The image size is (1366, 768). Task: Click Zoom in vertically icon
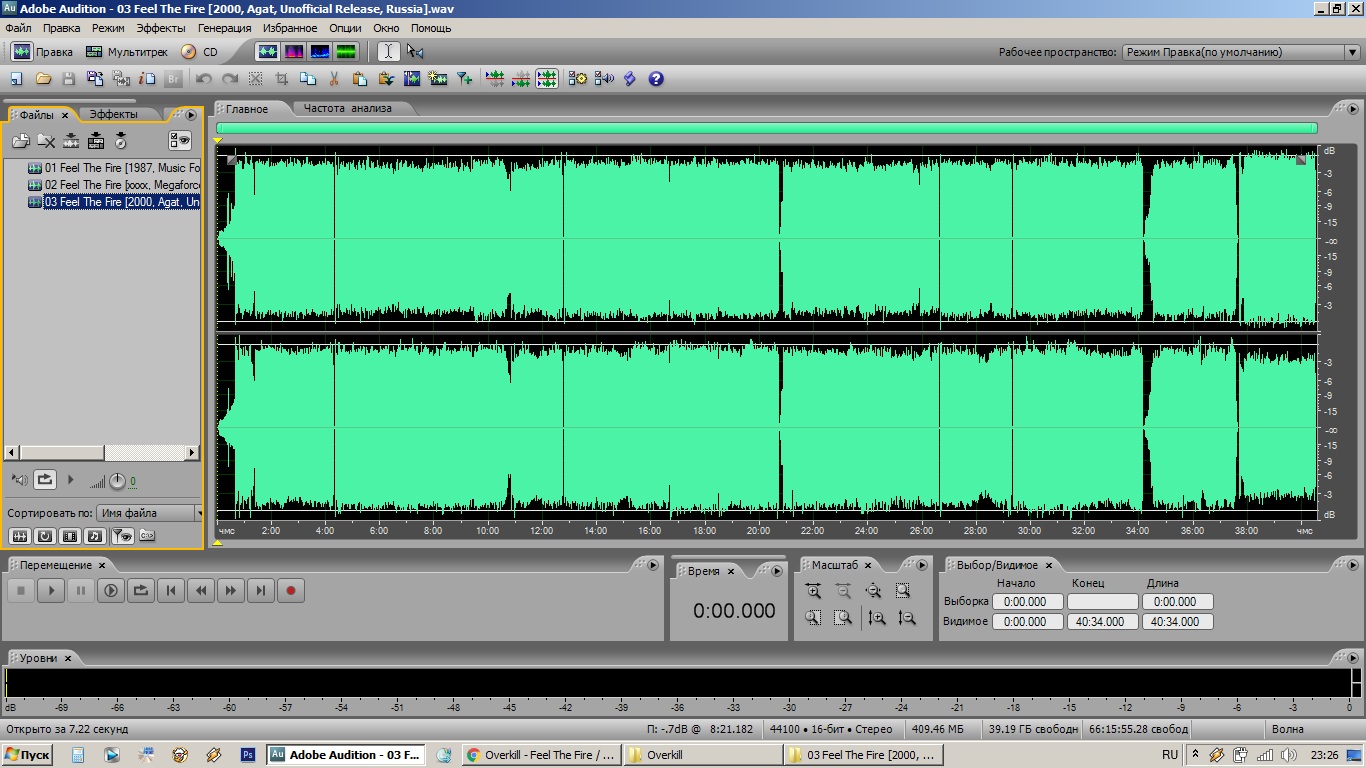click(x=877, y=618)
